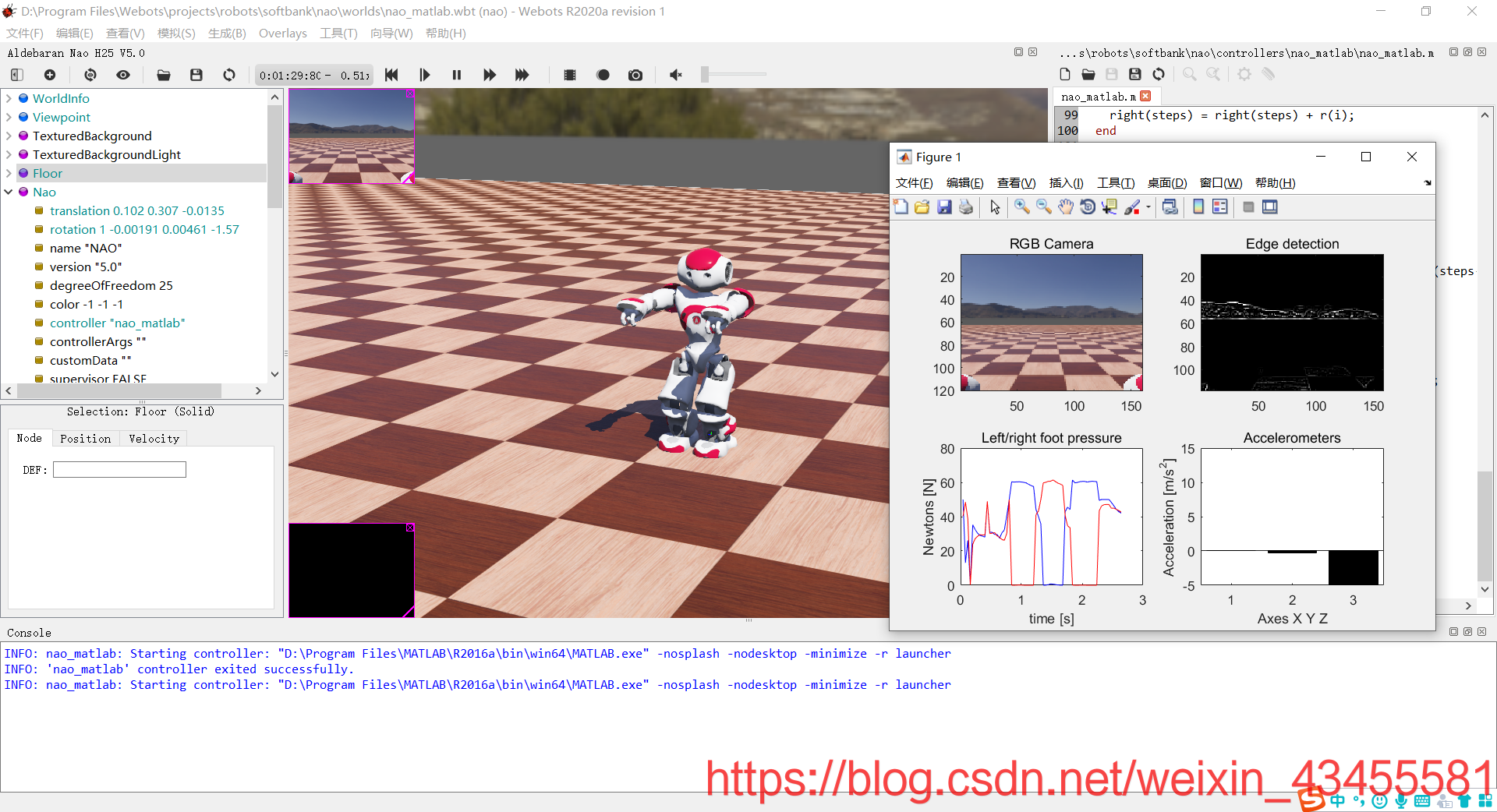Open the 向导(W) wizards menu in Webots
Image resolution: width=1497 pixels, height=812 pixels.
[x=391, y=34]
